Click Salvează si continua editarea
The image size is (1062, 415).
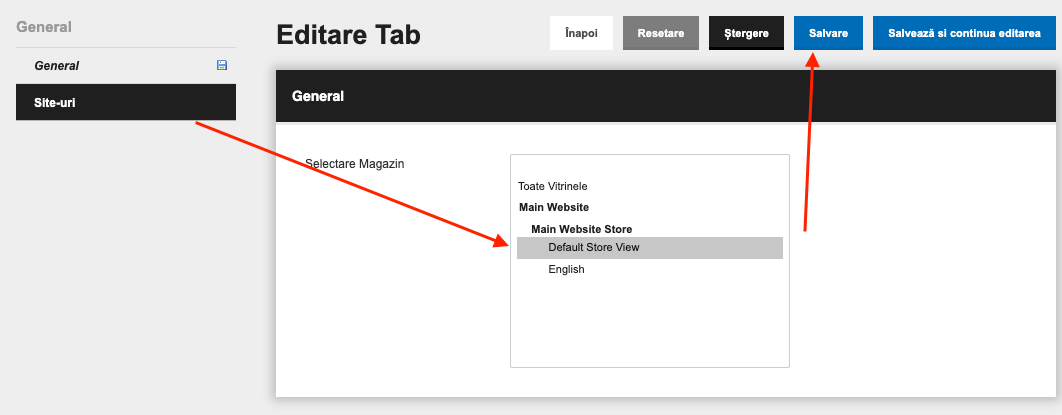click(964, 33)
